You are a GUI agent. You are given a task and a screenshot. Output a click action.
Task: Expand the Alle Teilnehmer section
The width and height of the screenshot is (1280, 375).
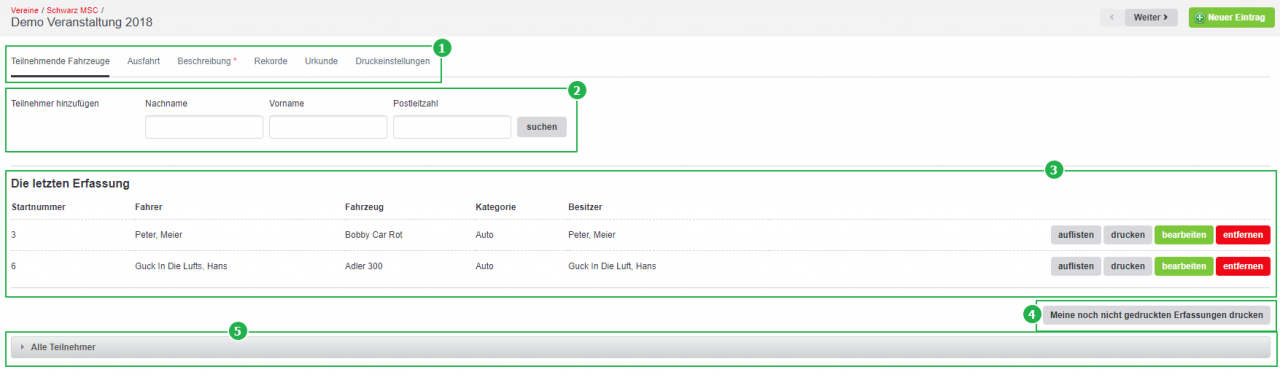click(x=640, y=347)
